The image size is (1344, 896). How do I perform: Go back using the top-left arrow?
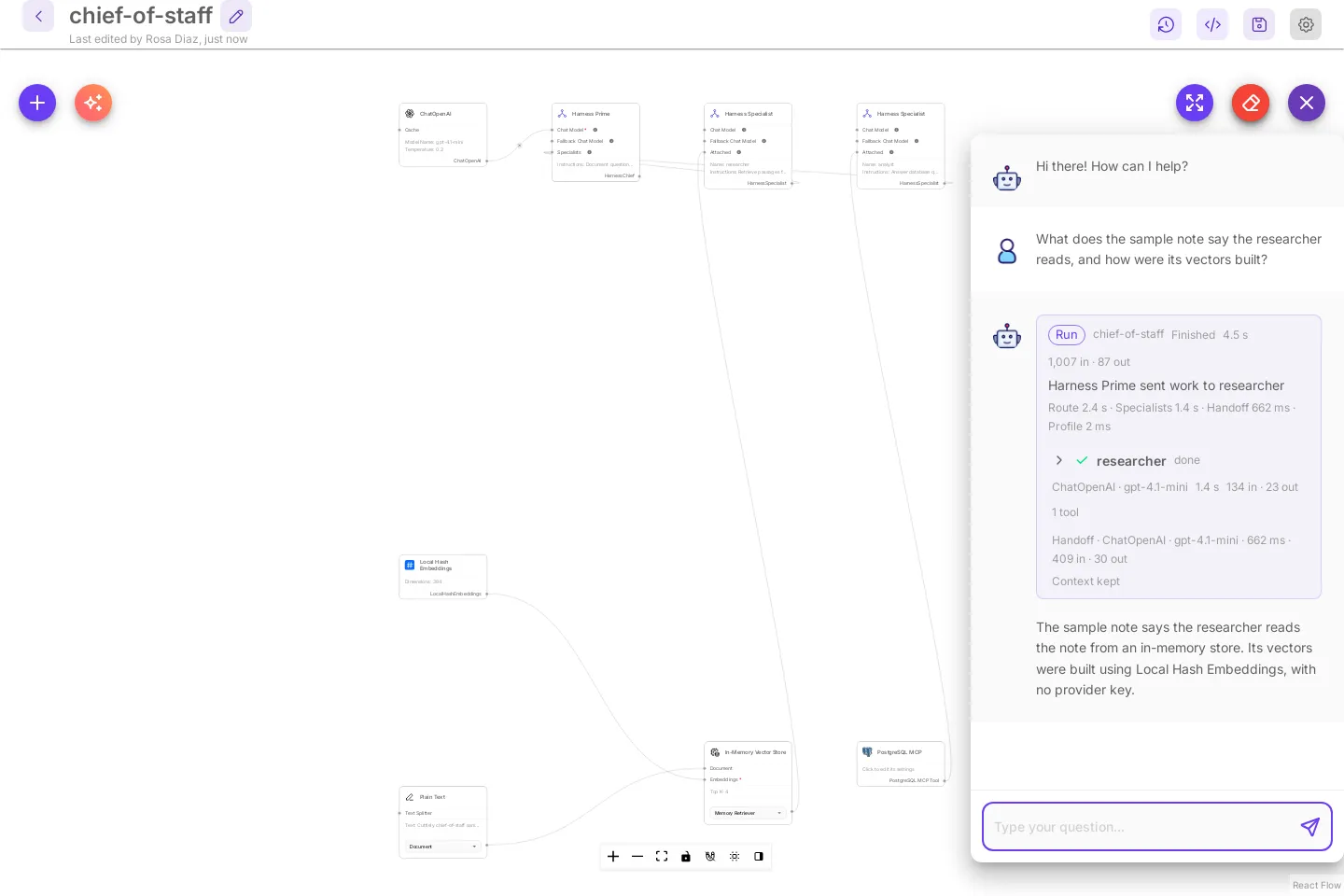38,16
